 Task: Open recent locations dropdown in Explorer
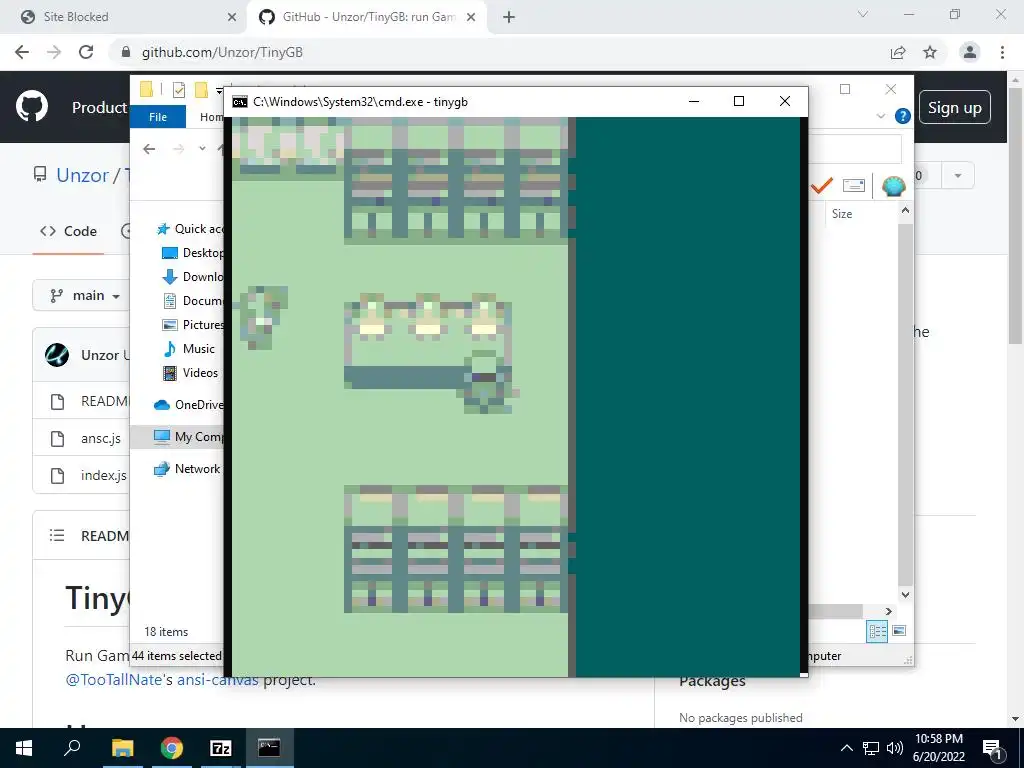[202, 149]
